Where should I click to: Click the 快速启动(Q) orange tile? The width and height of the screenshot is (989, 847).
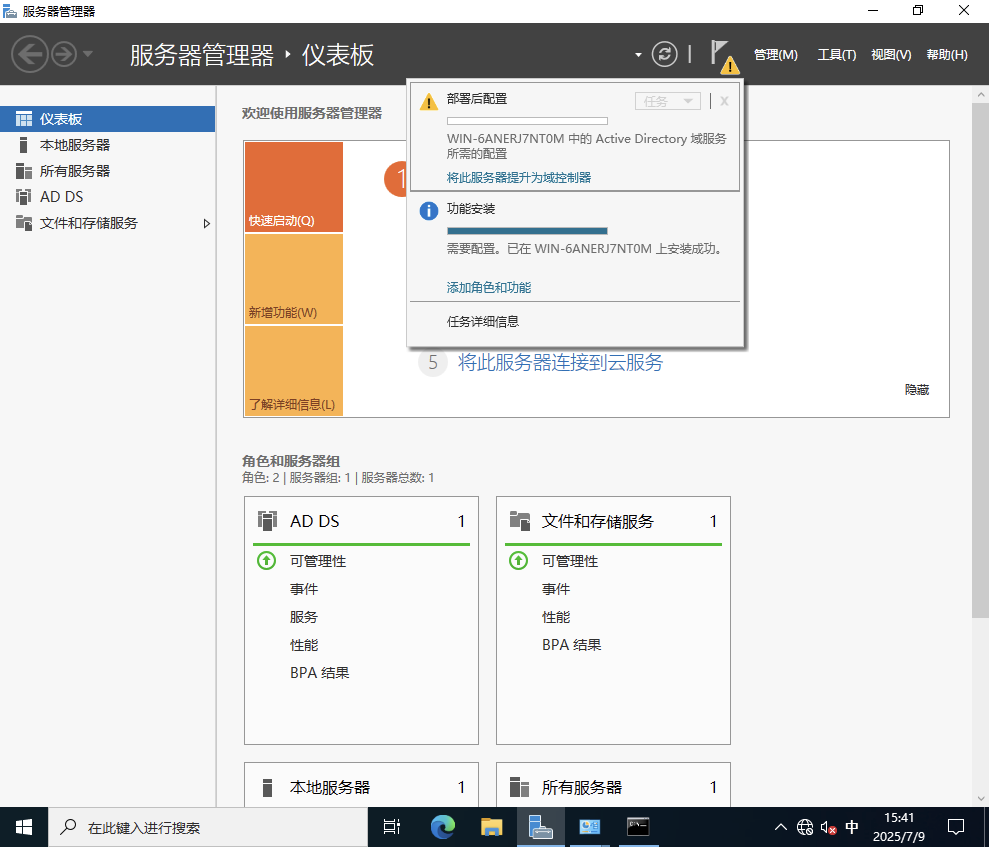pyautogui.click(x=293, y=187)
